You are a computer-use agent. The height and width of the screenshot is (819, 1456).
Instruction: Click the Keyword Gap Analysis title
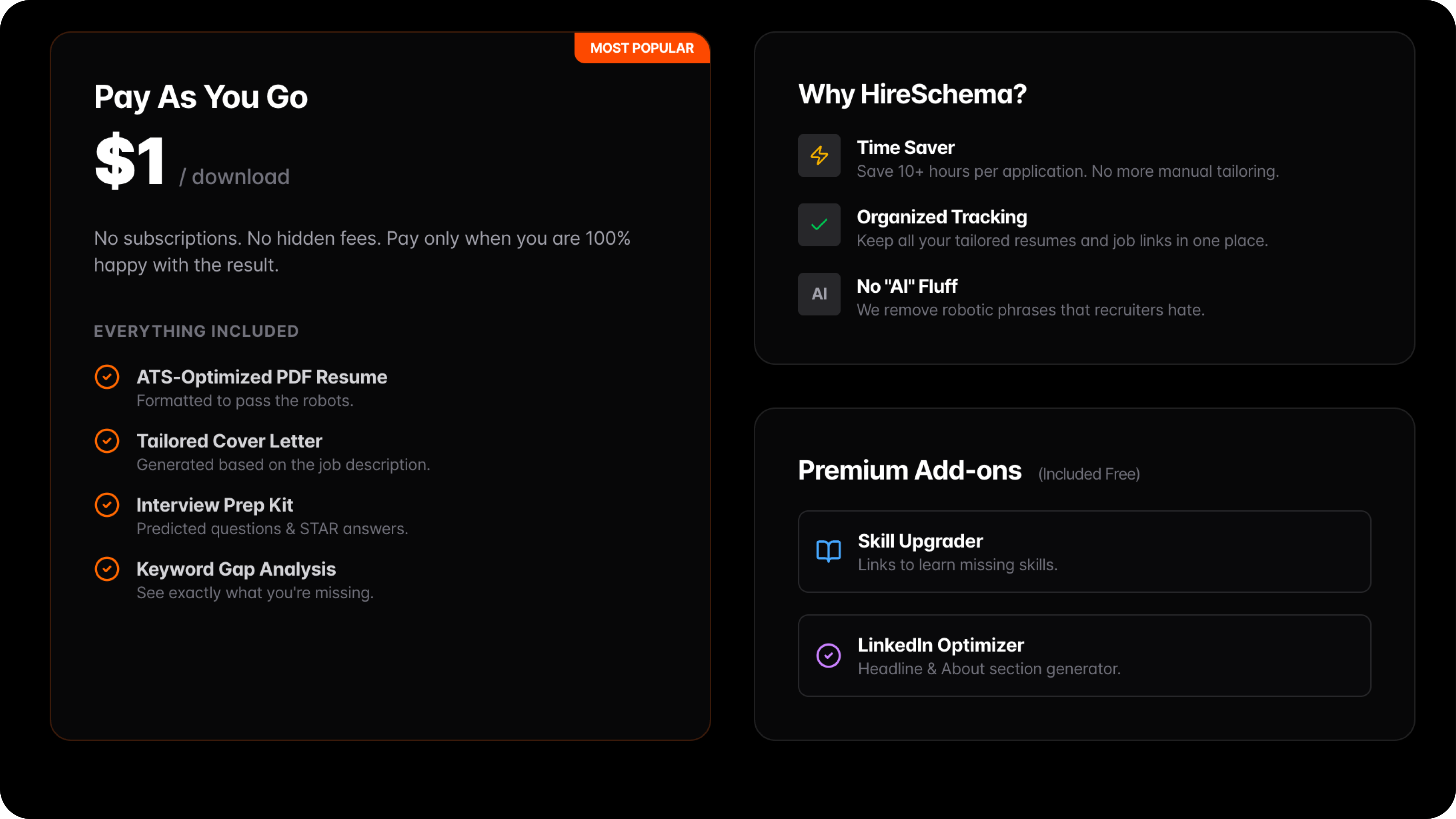click(x=236, y=569)
